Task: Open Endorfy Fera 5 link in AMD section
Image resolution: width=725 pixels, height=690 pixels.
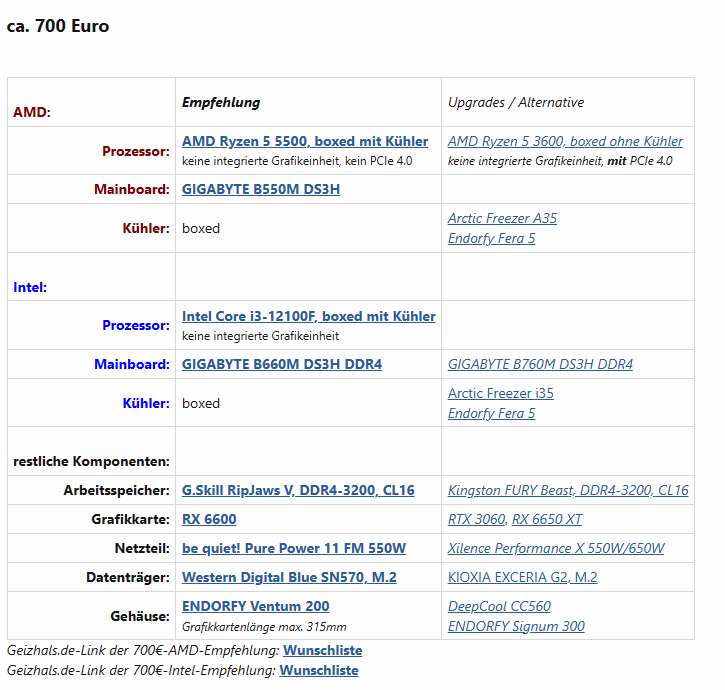Action: (492, 238)
